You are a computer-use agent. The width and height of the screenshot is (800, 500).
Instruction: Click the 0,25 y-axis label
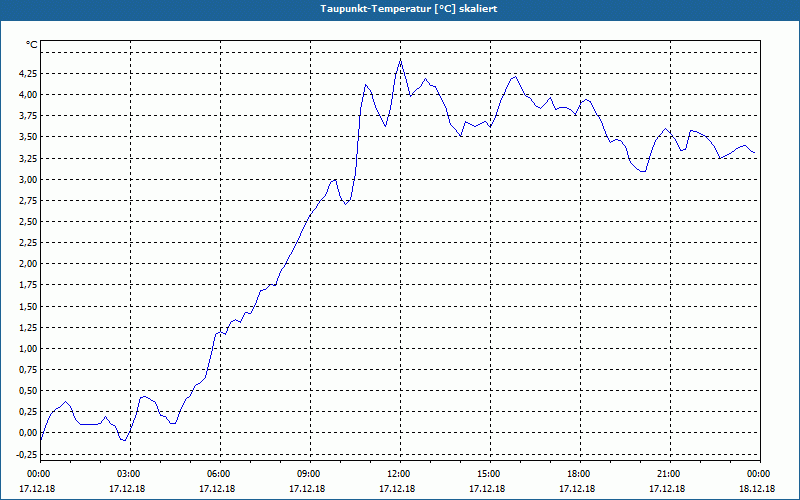point(27,412)
